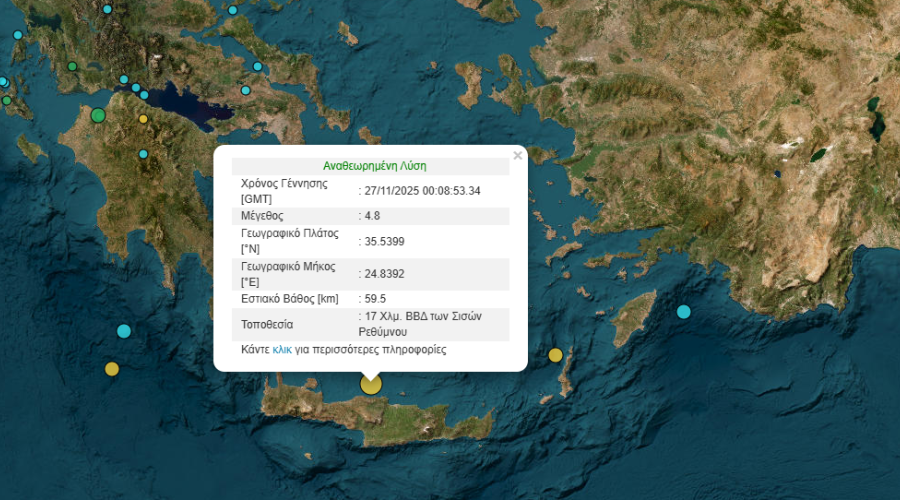
Task: Select the cyan marker in sea east of Rhodes
Action: tap(684, 312)
